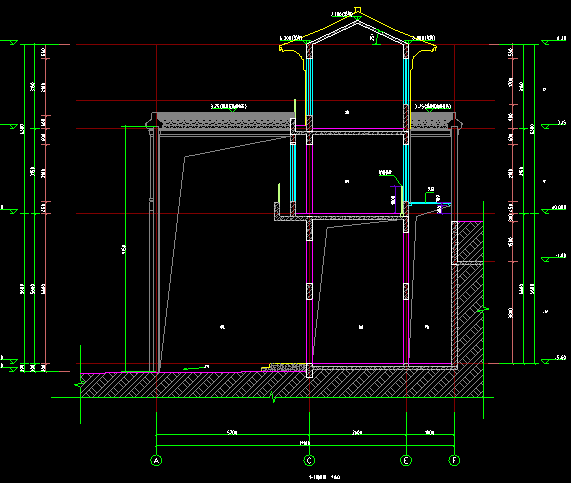Select the tall vertical height dimension beside the left column
Image resolution: width=571 pixels, height=483 pixels.
pos(125,249)
